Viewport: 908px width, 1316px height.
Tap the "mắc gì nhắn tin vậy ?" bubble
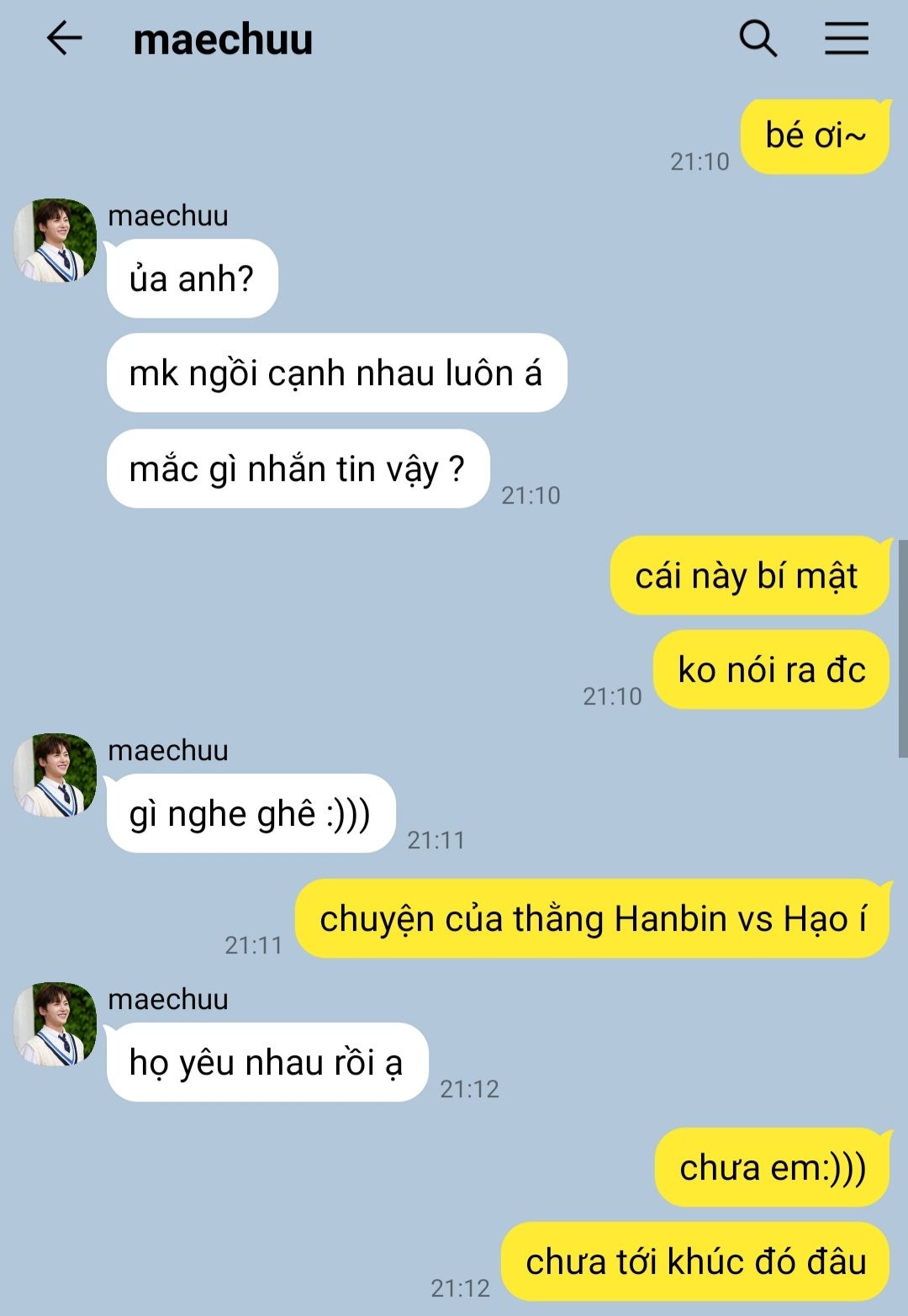coord(298,468)
